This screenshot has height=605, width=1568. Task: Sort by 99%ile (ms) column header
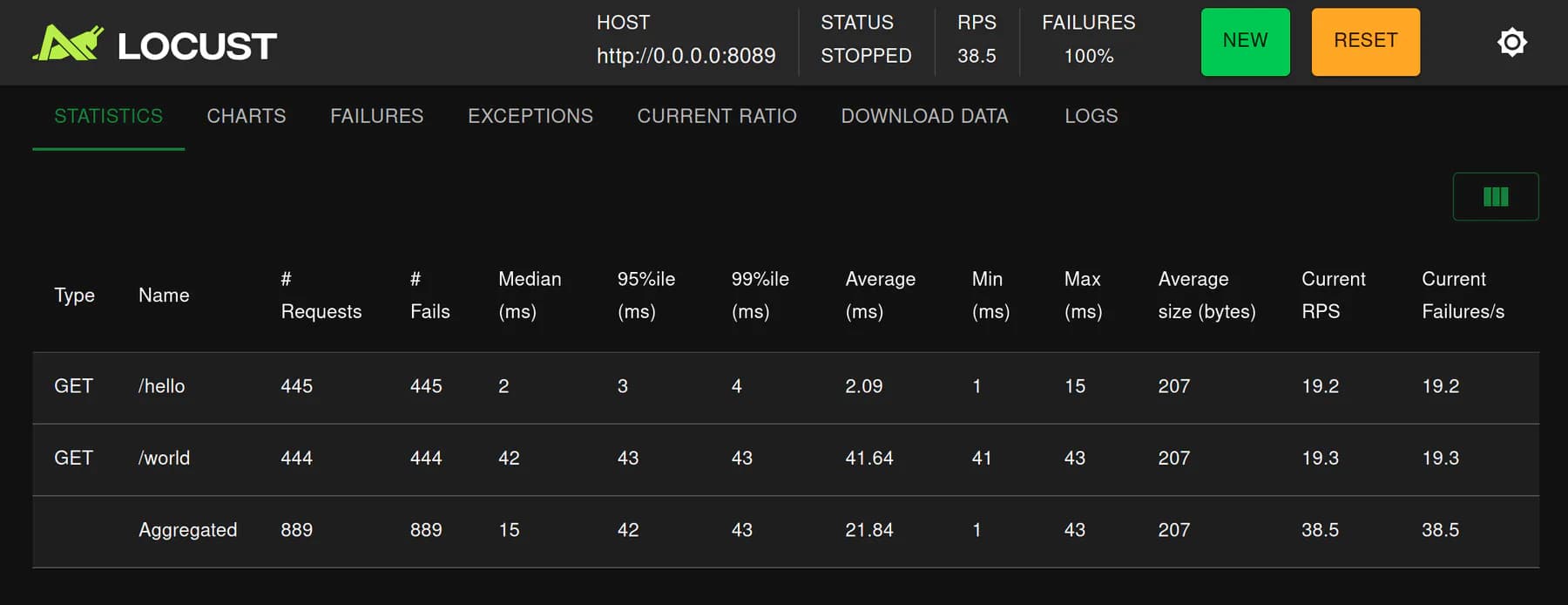pyautogui.click(x=760, y=296)
